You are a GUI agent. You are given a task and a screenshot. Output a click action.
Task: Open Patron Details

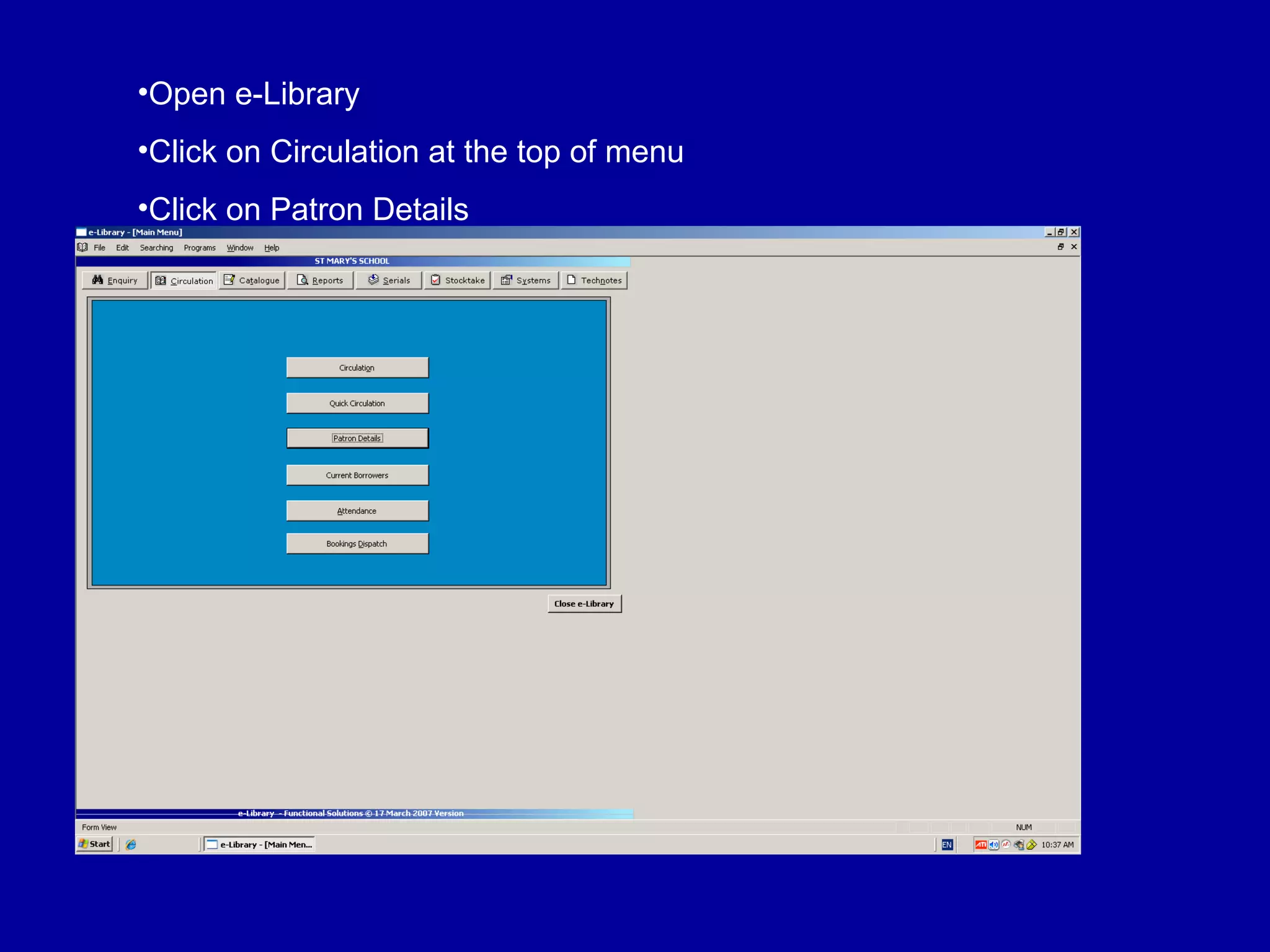point(357,438)
